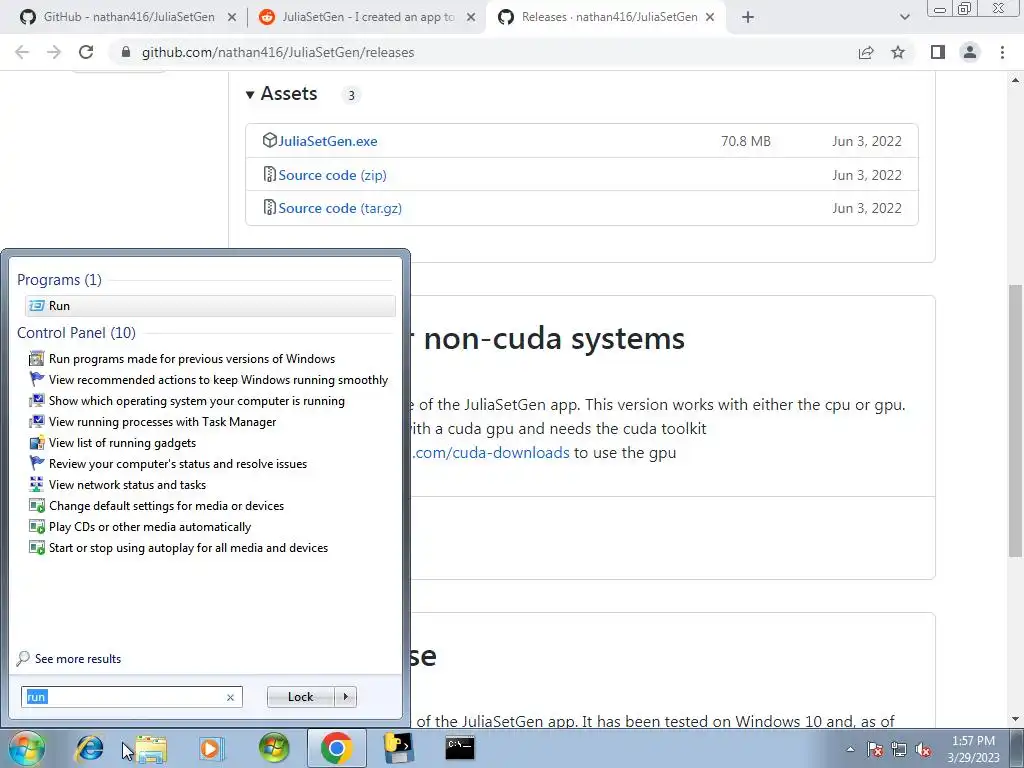Bookmark this page with the star
The height and width of the screenshot is (768, 1024).
coord(898,52)
